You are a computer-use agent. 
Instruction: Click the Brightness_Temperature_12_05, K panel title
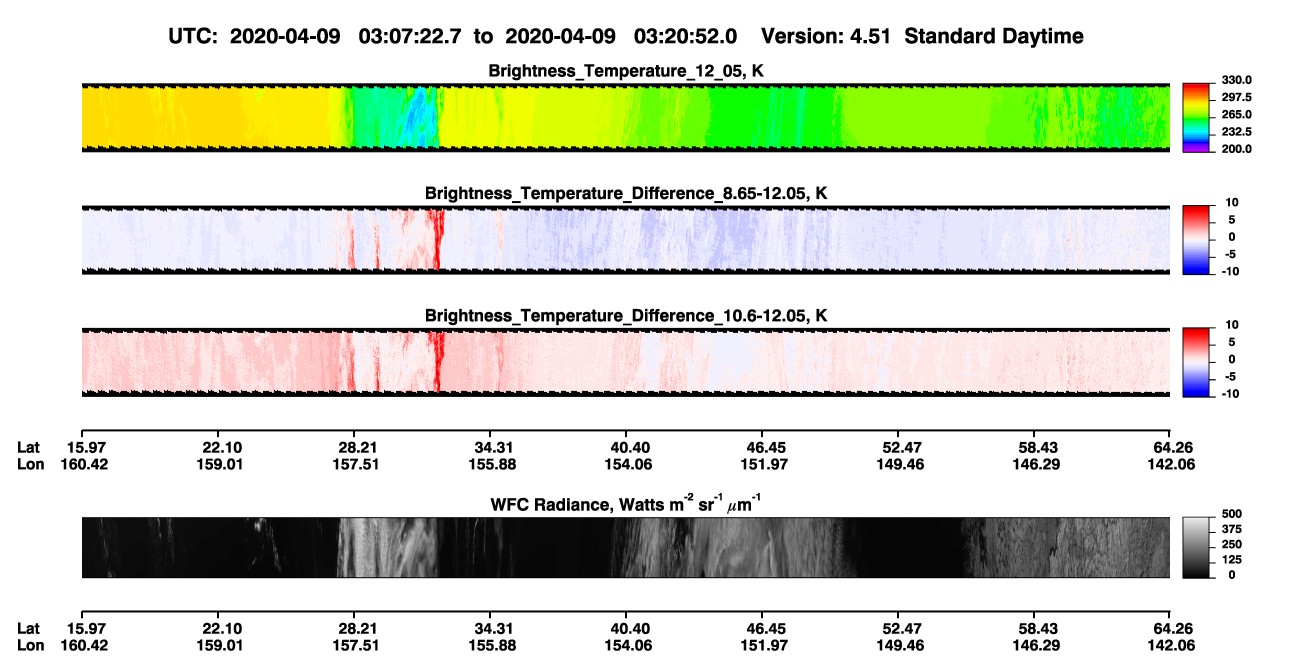click(x=626, y=71)
